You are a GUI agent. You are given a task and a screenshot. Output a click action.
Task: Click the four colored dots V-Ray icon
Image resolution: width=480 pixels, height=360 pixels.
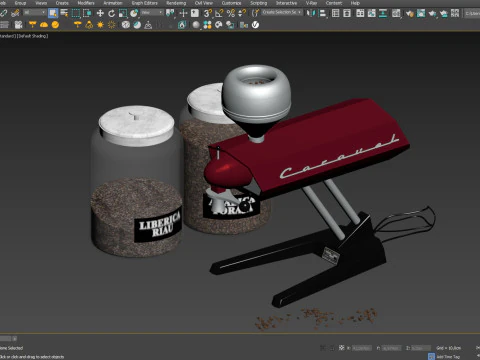pyautogui.click(x=207, y=25)
